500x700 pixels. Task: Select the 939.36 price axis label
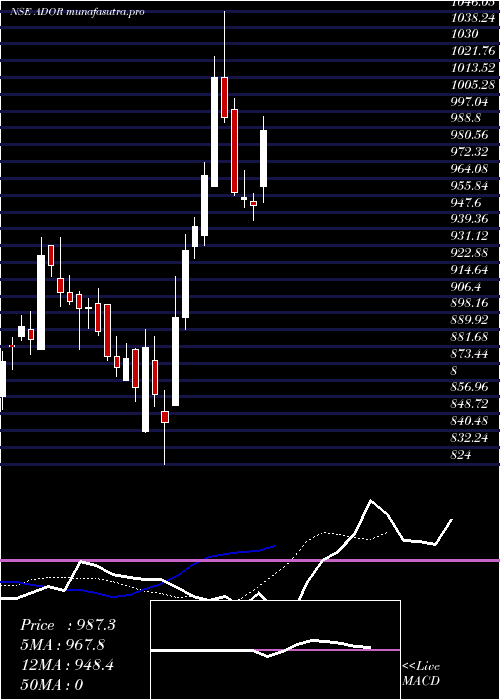[x=470, y=219]
